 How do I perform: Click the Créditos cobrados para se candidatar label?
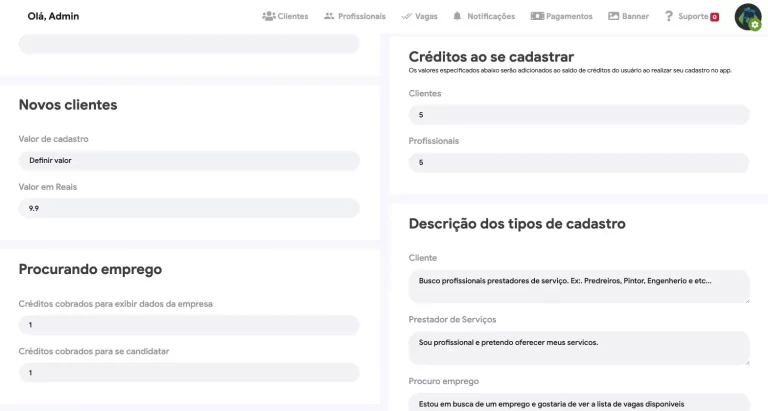coord(94,351)
